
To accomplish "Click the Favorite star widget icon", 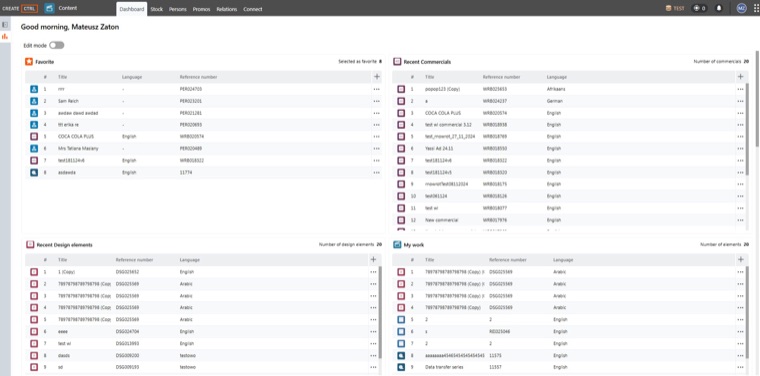I will coord(29,62).
